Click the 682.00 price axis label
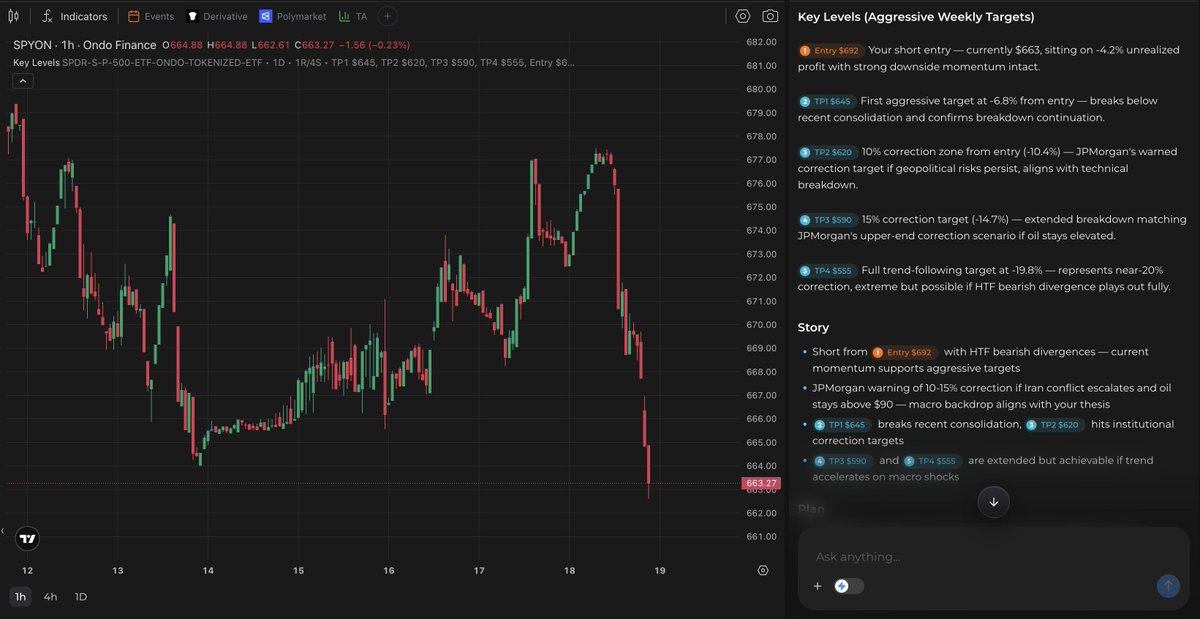Image resolution: width=1200 pixels, height=619 pixels. point(761,42)
